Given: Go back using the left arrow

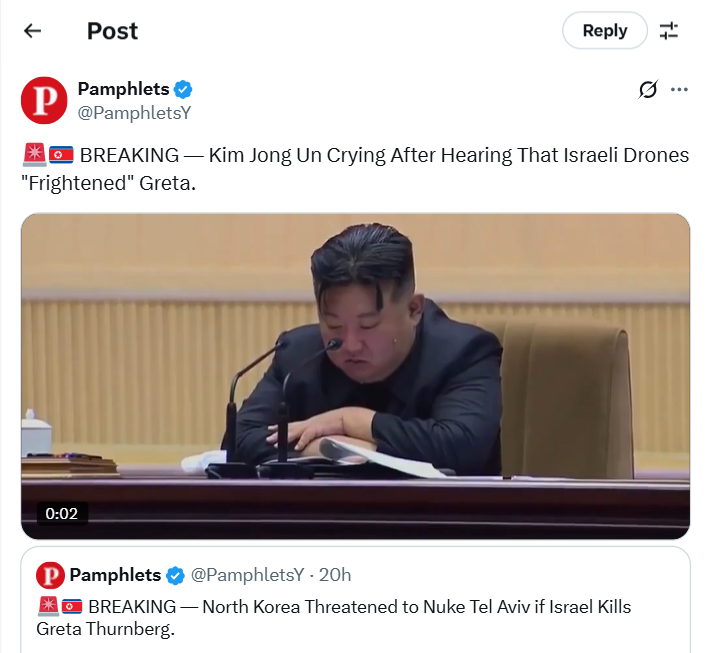Looking at the screenshot, I should point(32,31).
